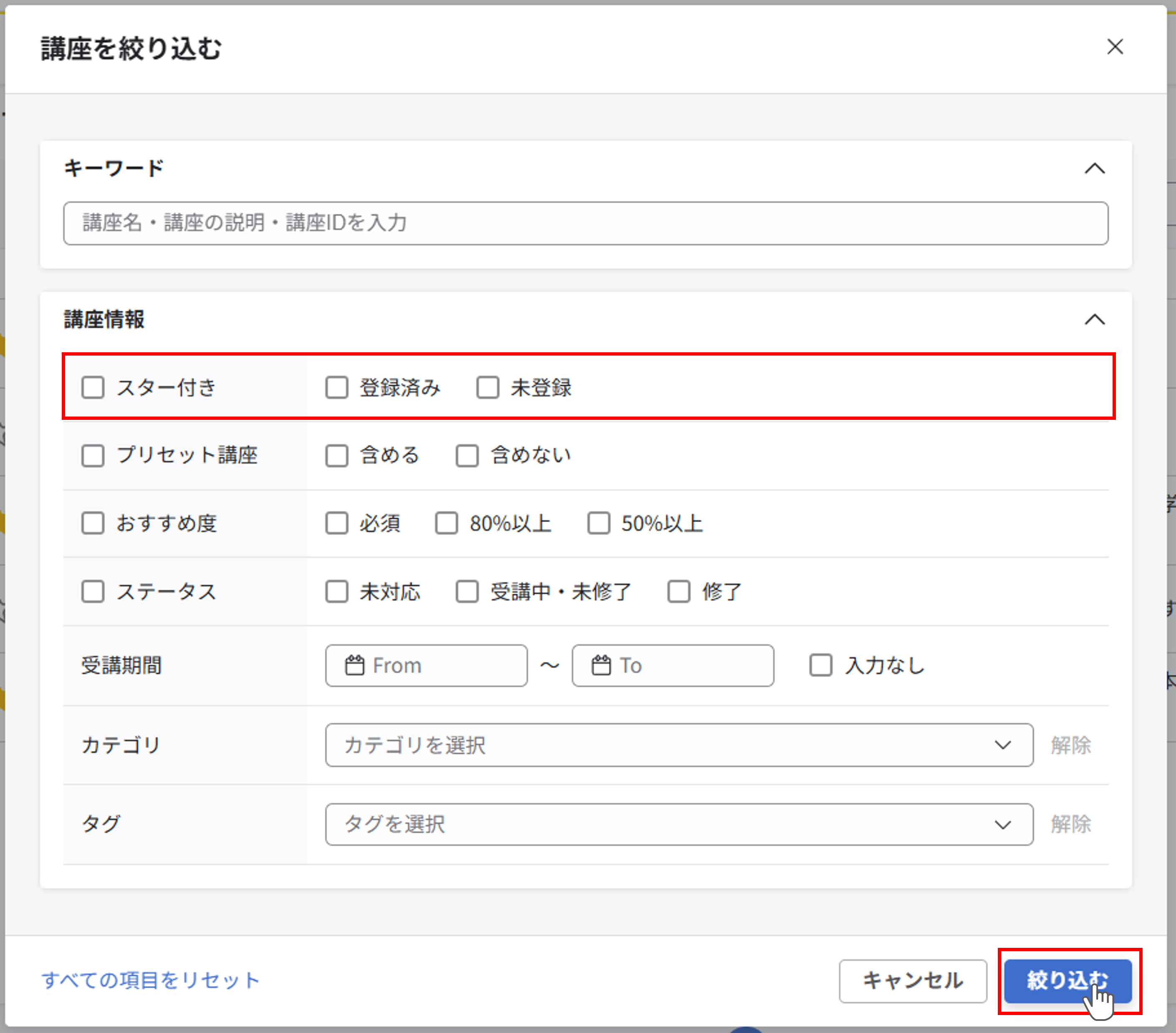Select the 含める checkbox
This screenshot has width=1176, height=1033.
(x=337, y=456)
